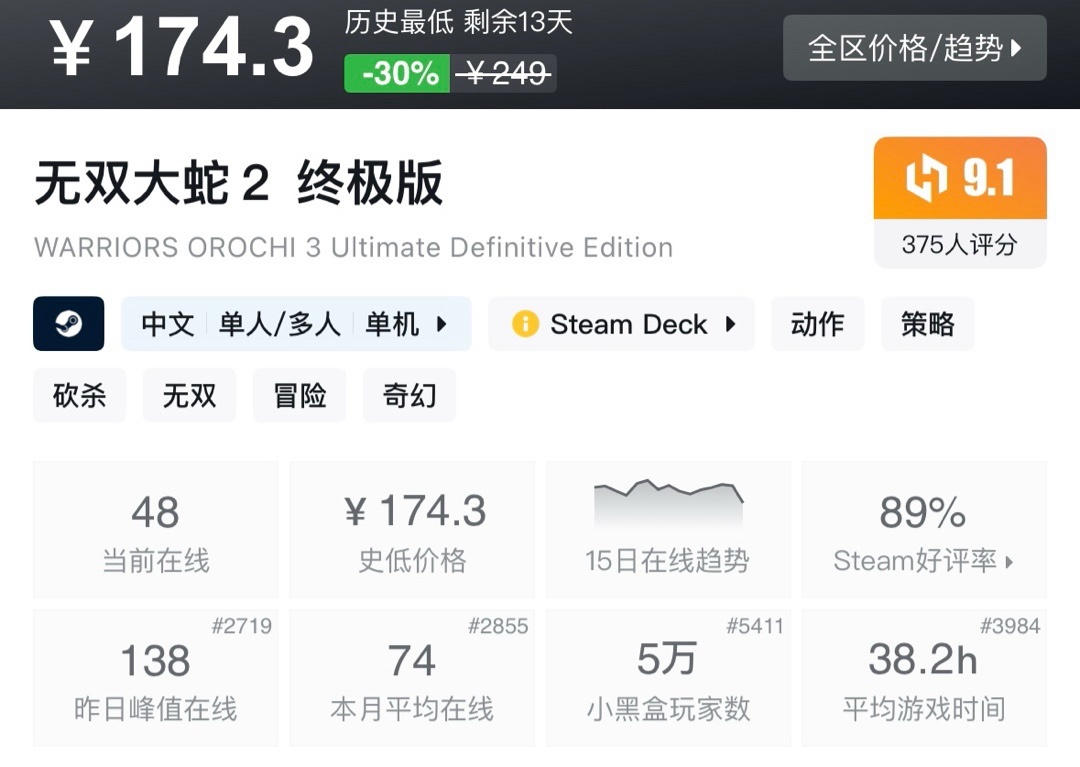Open the 昨日峰值在线 peak online stat
Viewport: 1080px width, 767px height.
click(x=155, y=678)
